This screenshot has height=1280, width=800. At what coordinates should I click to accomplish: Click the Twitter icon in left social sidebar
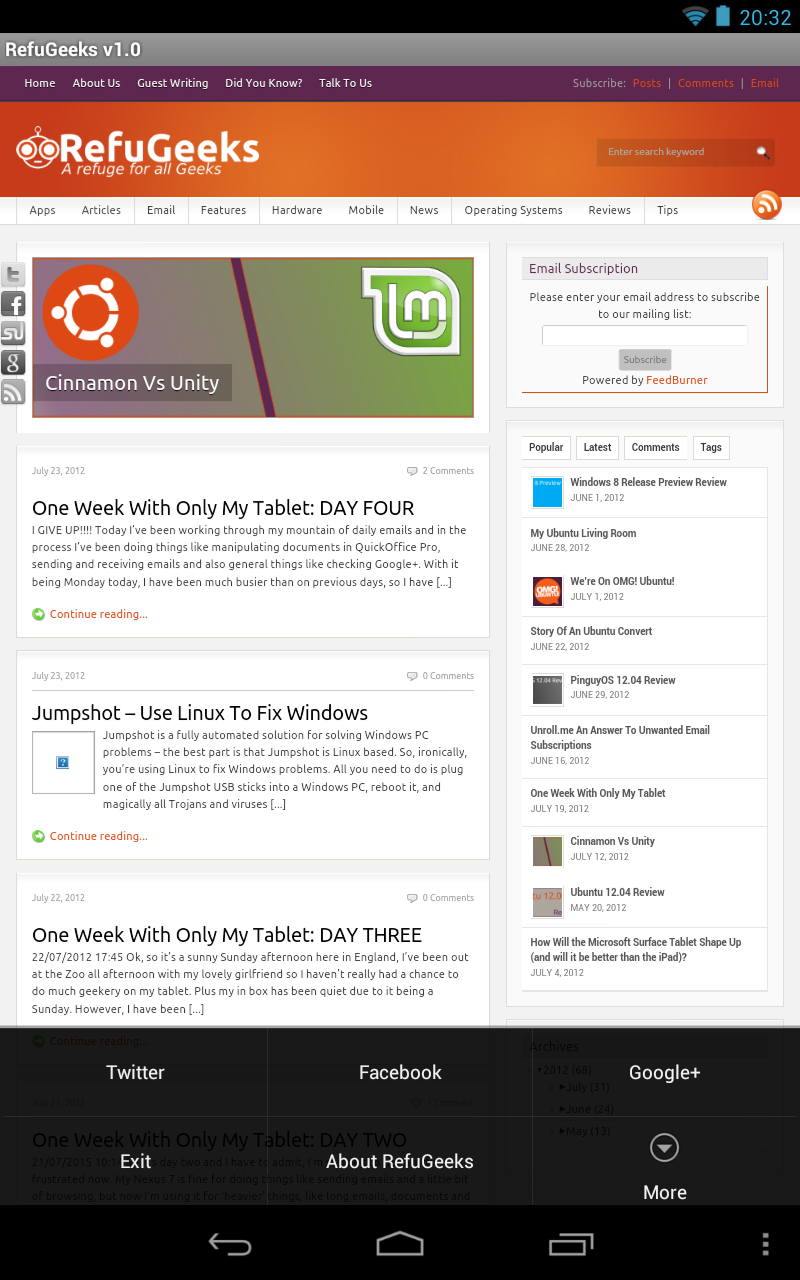click(x=12, y=275)
